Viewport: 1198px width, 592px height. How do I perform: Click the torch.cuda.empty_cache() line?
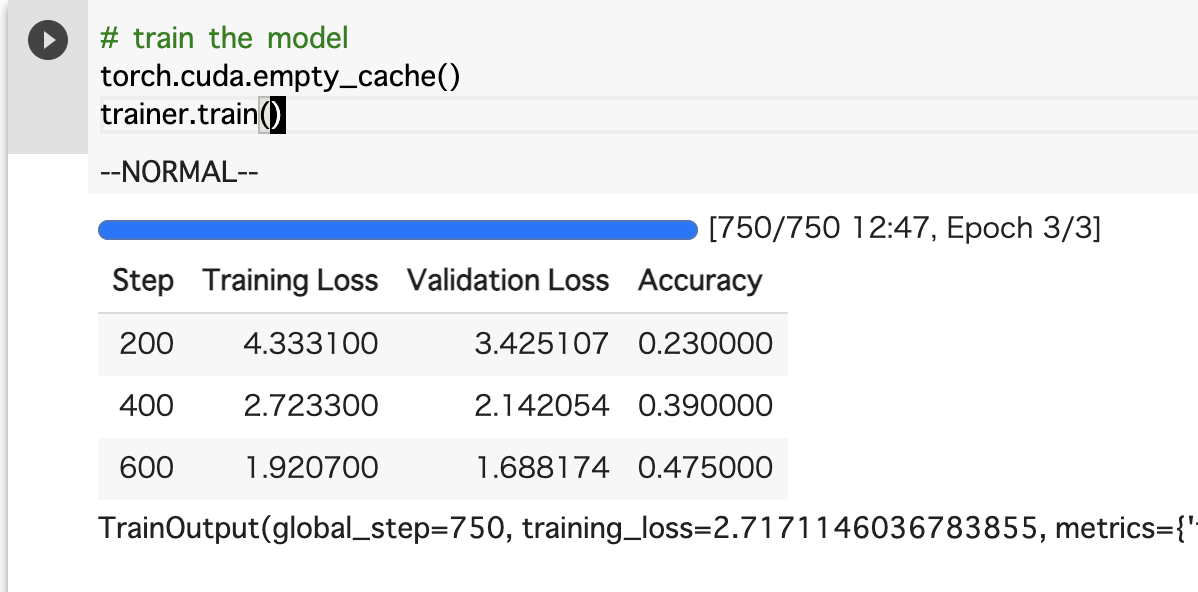280,76
